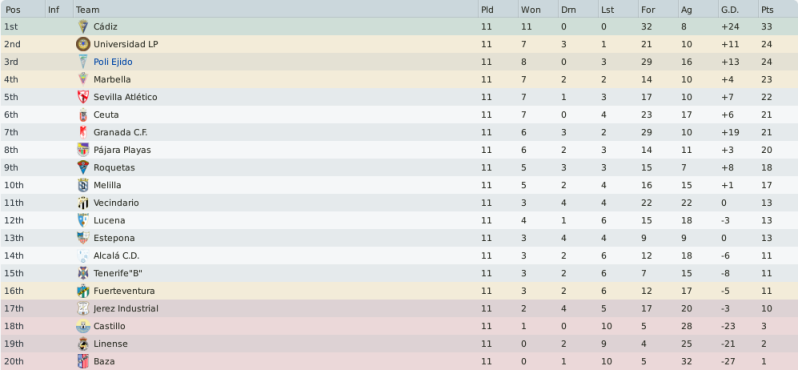798x370 pixels.
Task: Select the Jerez Industrial row
Action: [x=399, y=308]
